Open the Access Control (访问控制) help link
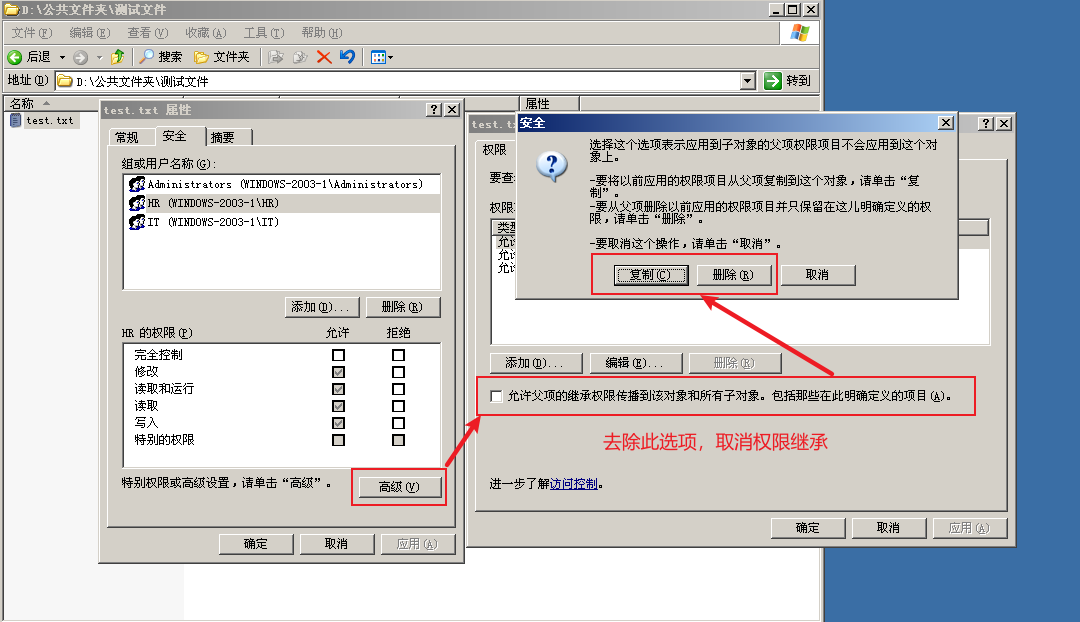This screenshot has width=1080, height=622. pos(574,484)
